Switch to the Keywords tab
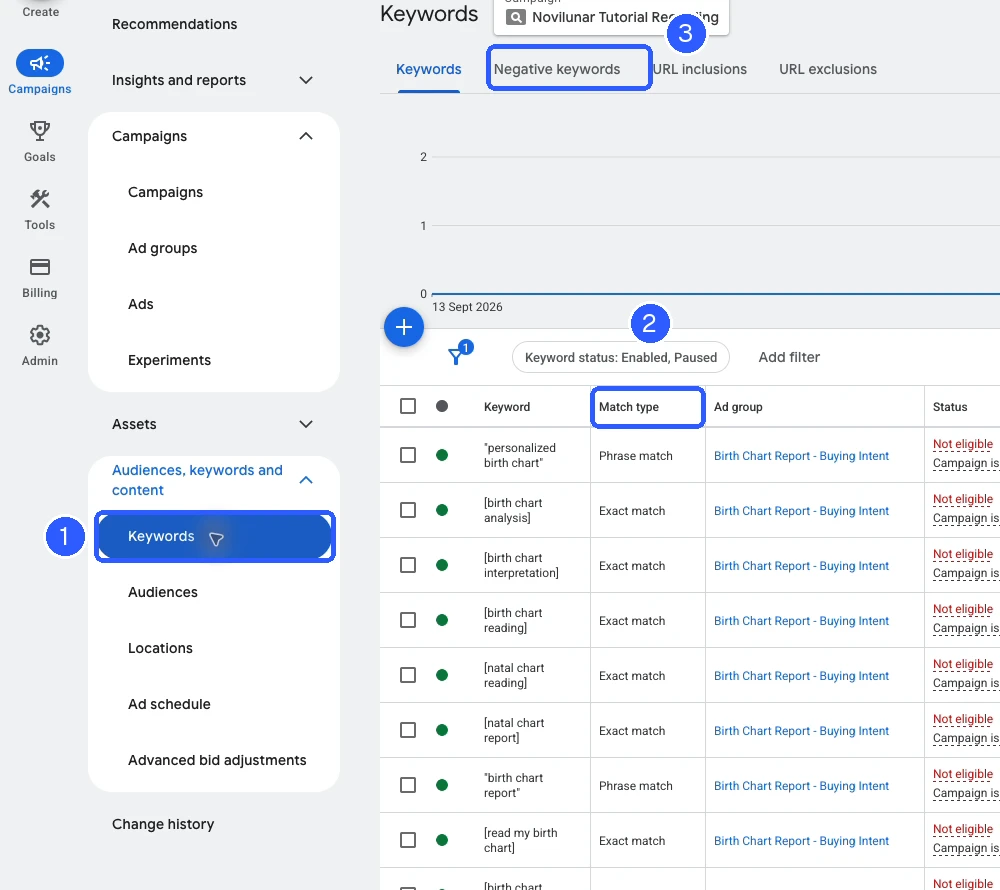 coord(429,69)
